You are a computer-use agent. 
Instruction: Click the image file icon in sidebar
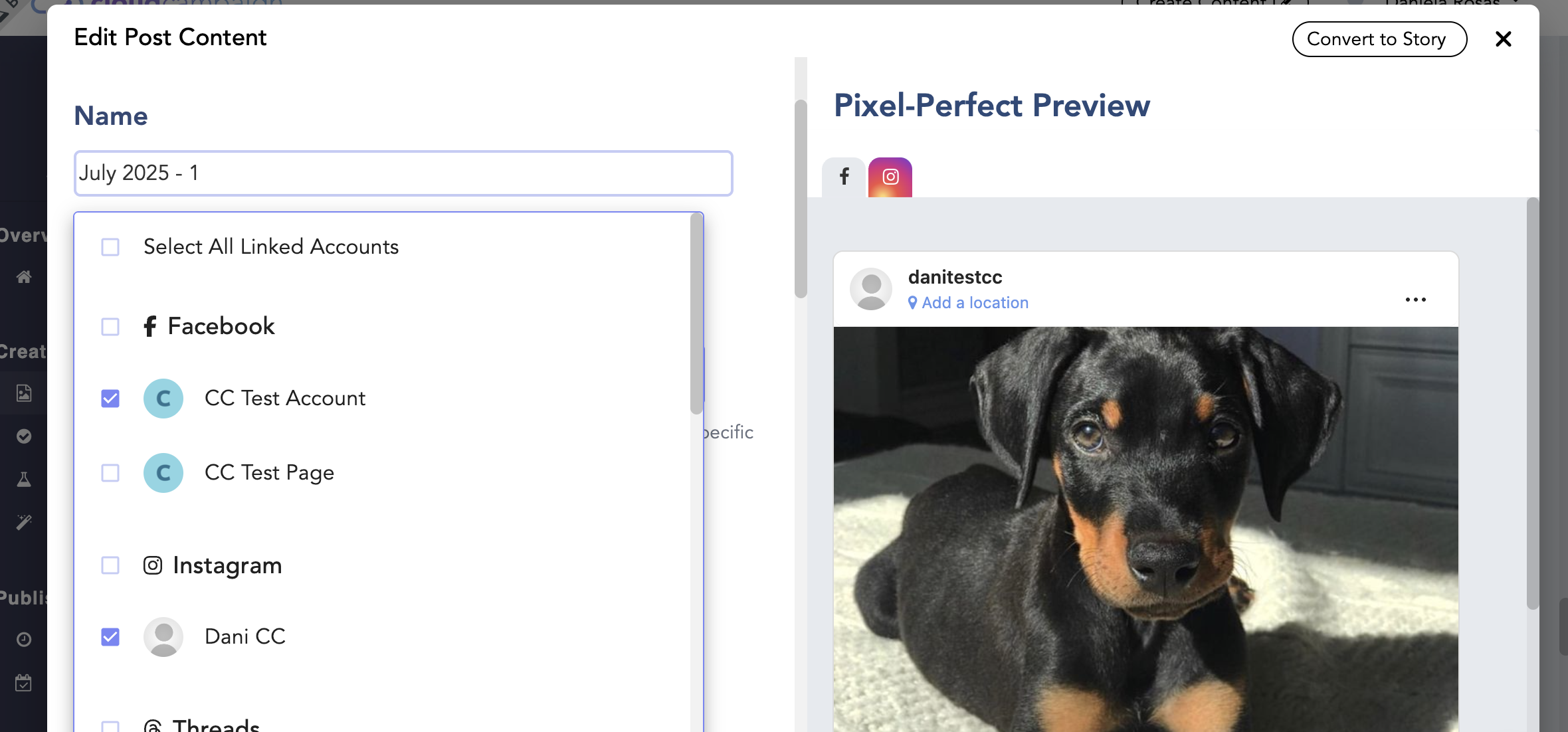click(x=24, y=393)
